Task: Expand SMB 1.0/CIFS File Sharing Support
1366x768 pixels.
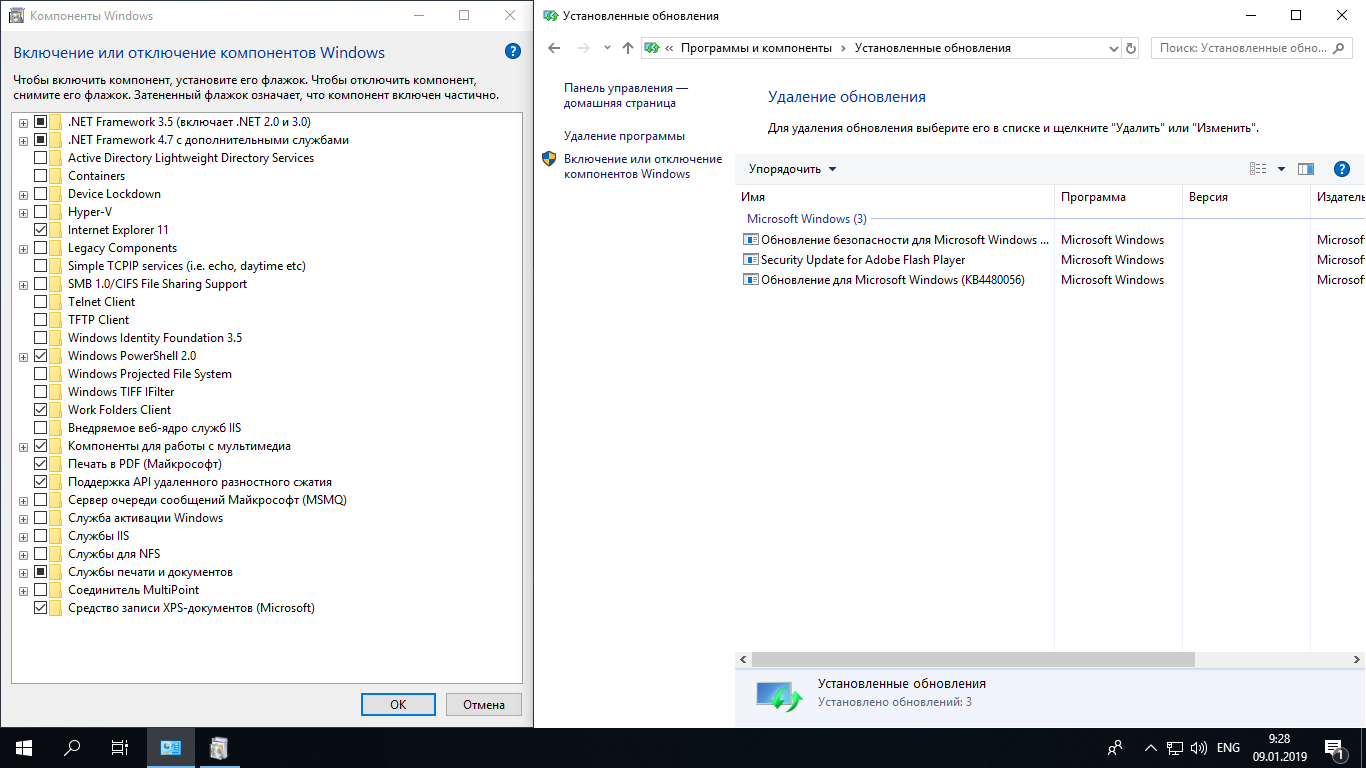Action: (23, 284)
